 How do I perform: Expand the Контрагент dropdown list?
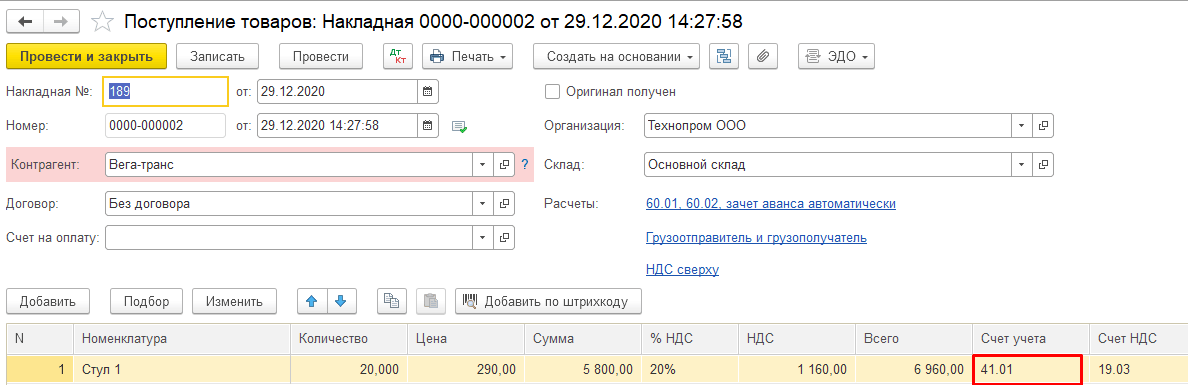tap(483, 164)
